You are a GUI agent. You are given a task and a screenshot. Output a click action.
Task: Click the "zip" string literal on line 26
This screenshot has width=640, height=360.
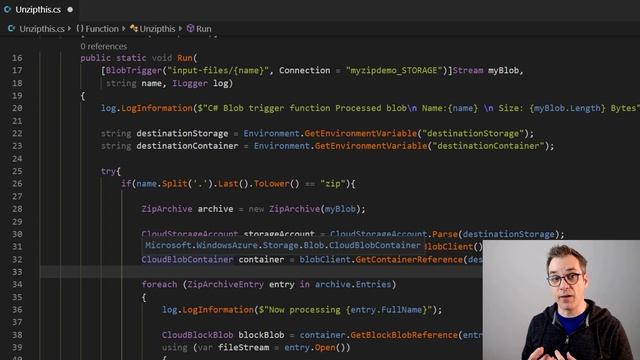click(x=333, y=184)
